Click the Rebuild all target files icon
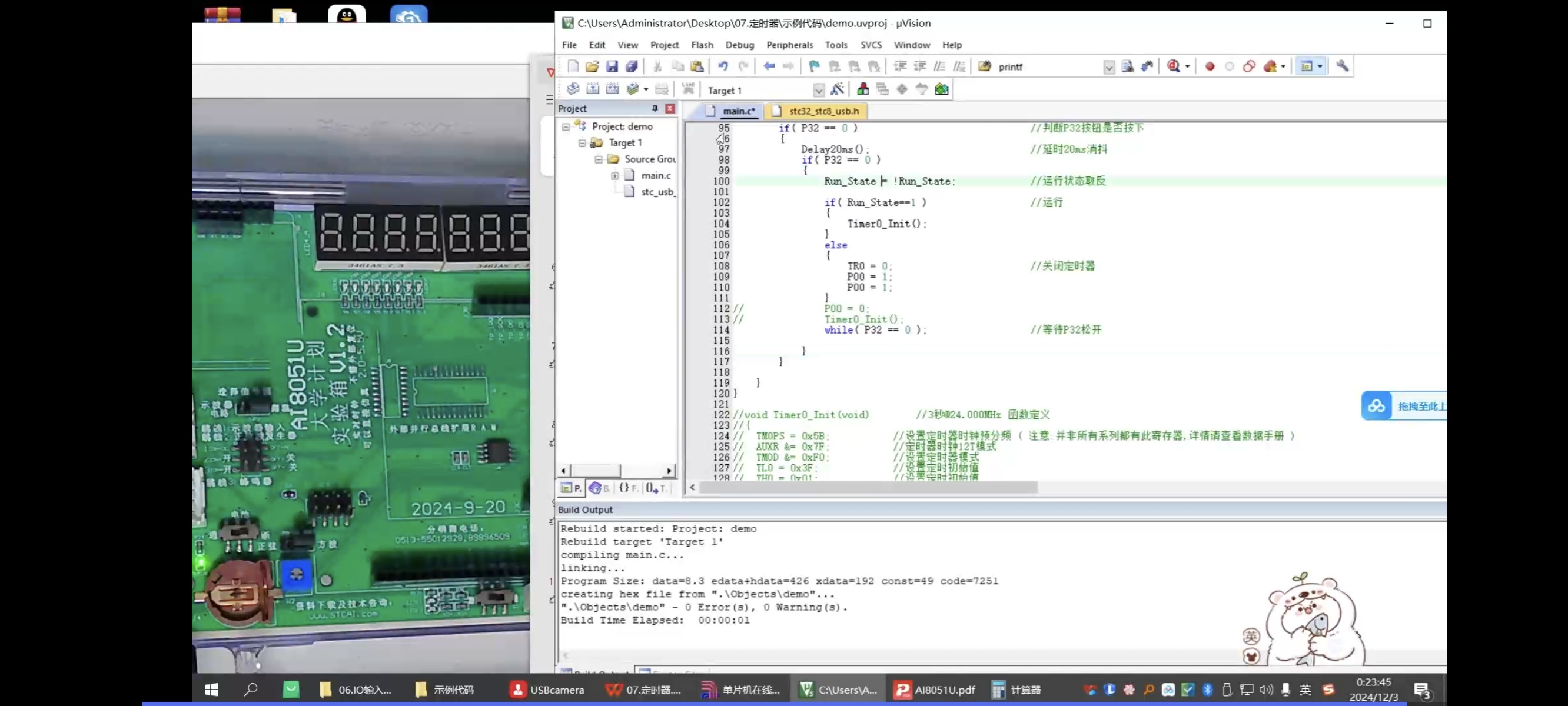1568x706 pixels. (x=612, y=89)
